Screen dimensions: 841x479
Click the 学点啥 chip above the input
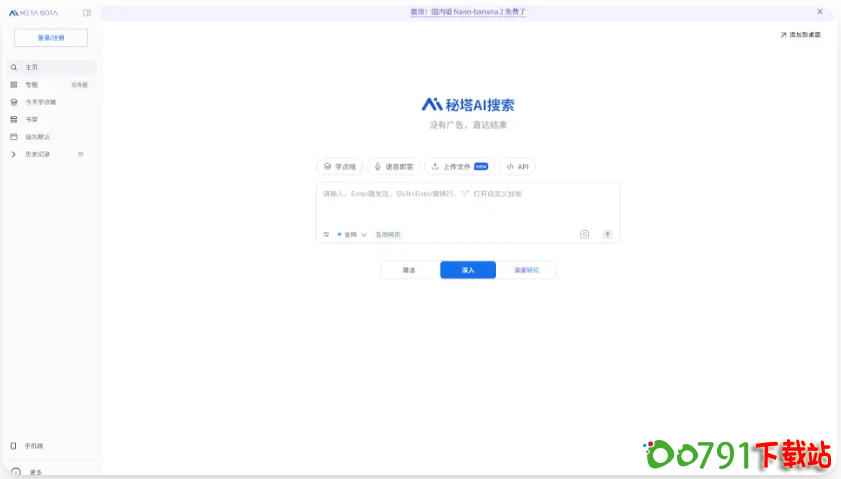pyautogui.click(x=340, y=167)
